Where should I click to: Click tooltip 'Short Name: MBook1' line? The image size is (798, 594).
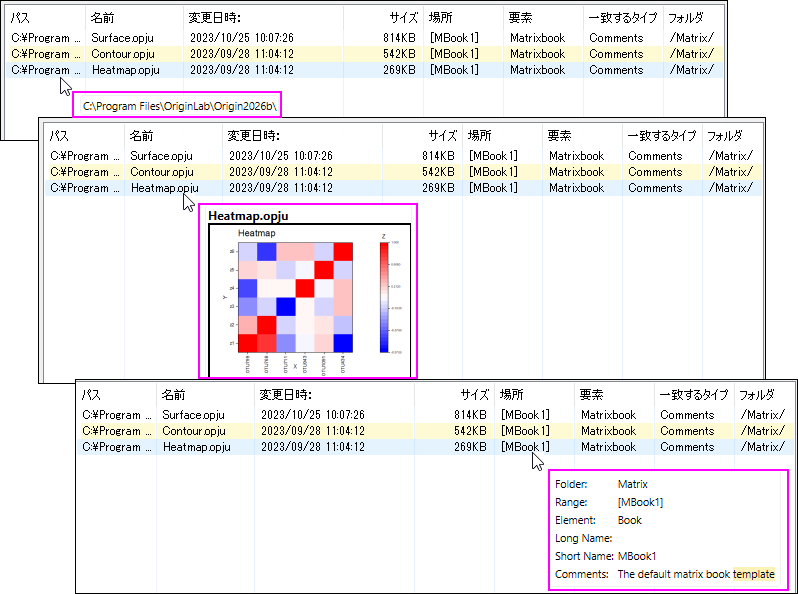tap(606, 556)
